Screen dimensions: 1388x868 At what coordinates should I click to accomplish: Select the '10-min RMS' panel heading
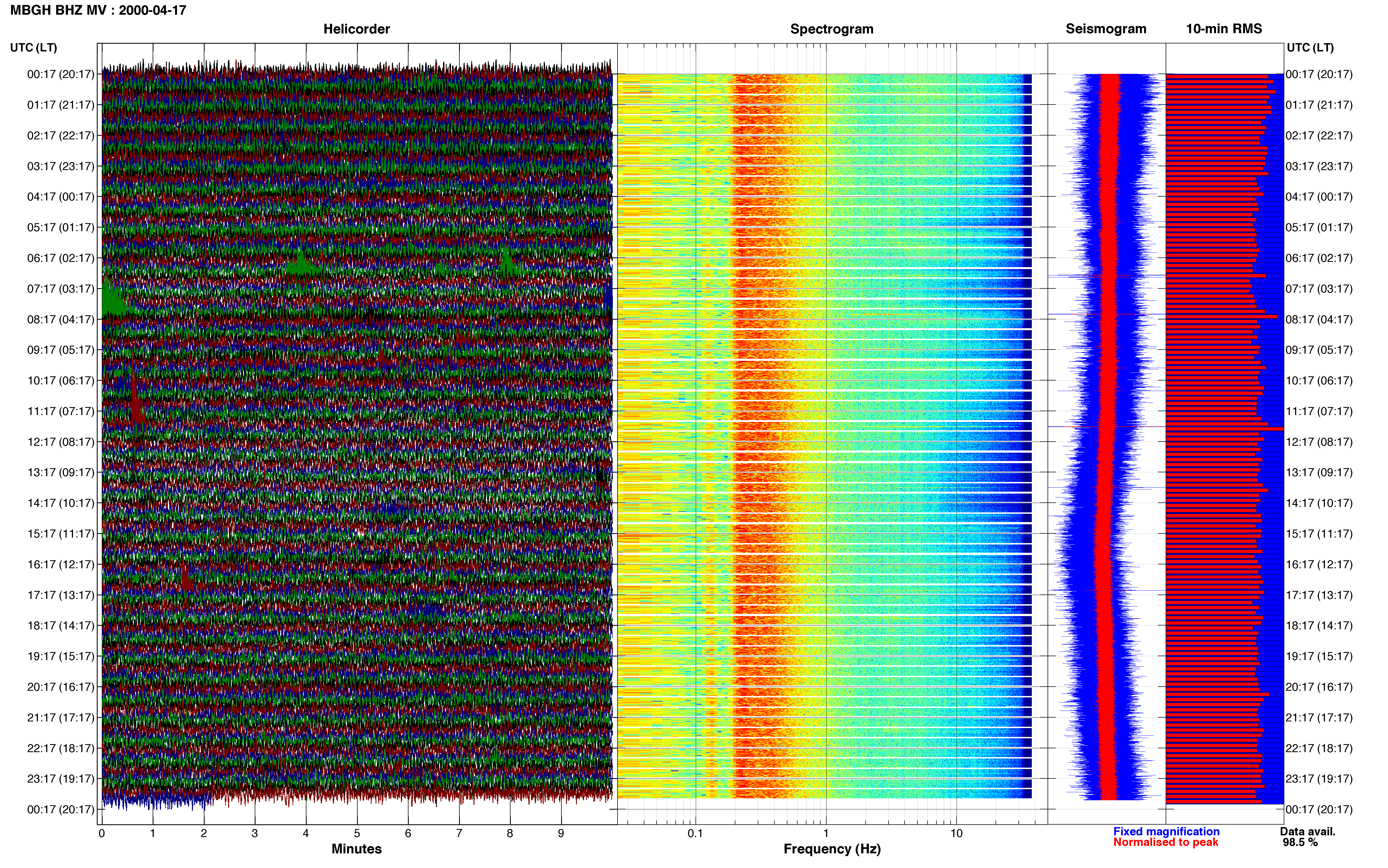[1224, 29]
